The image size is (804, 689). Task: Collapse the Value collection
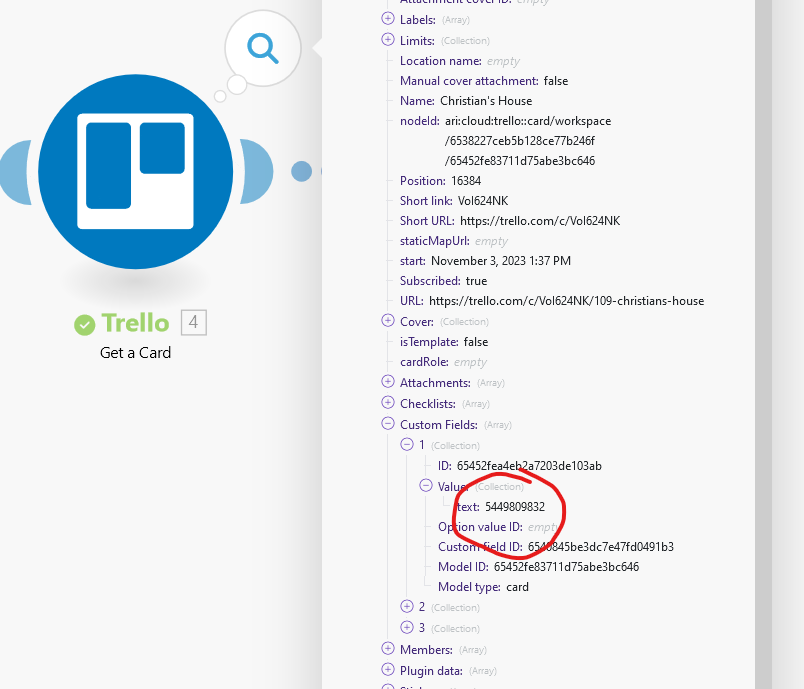point(426,485)
